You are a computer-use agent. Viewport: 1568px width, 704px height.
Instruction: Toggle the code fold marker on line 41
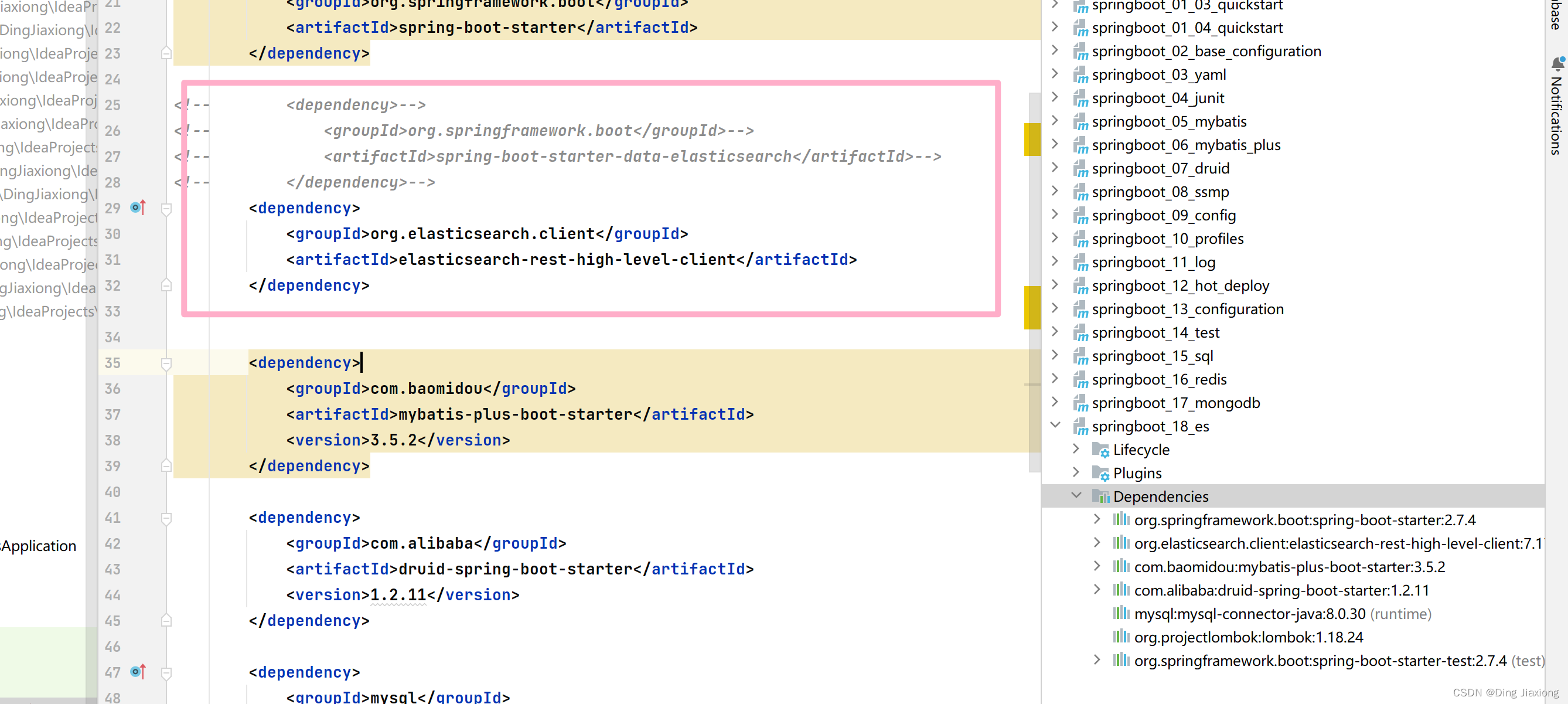[166, 518]
